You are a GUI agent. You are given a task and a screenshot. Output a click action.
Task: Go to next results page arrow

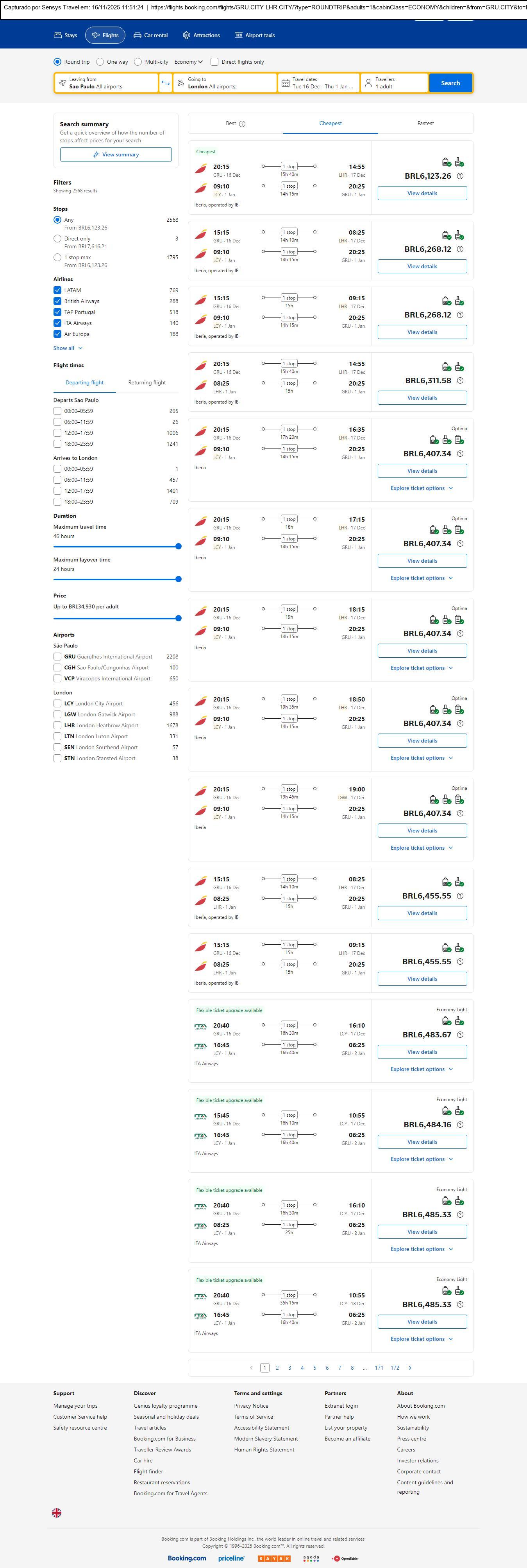coord(410,1367)
